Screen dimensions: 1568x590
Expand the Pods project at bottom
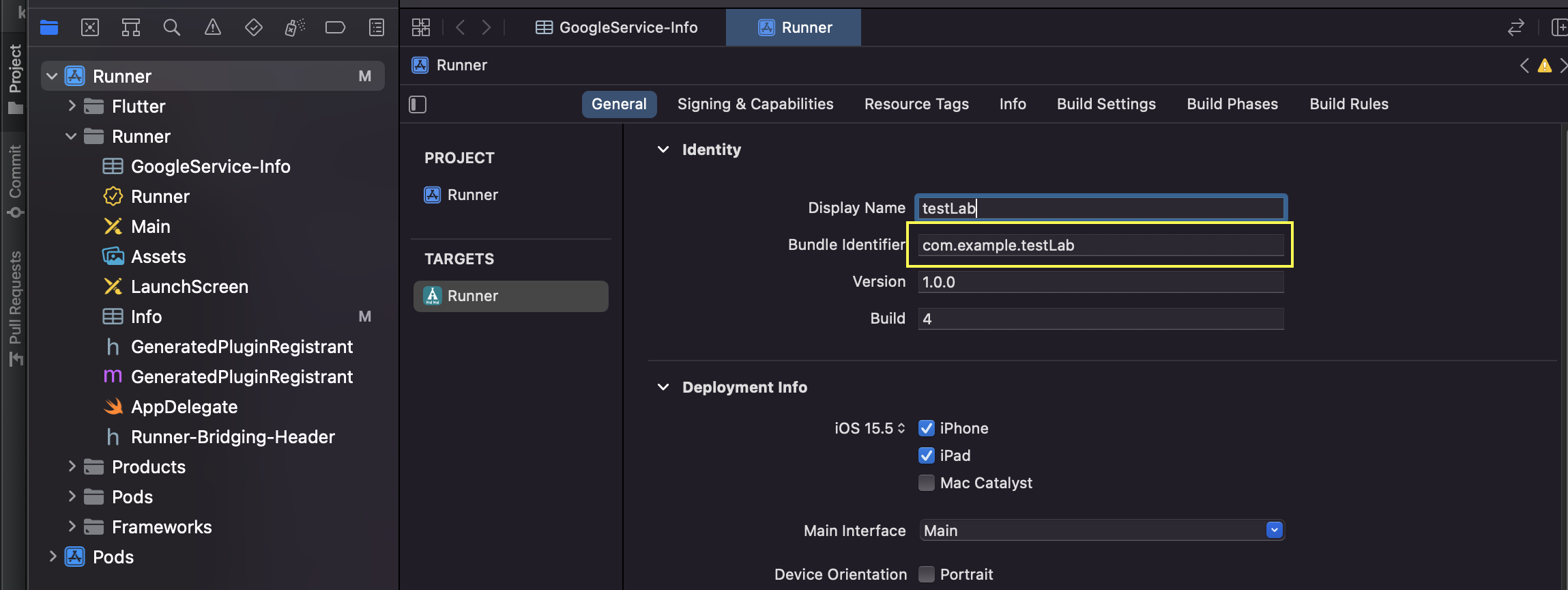pos(53,557)
